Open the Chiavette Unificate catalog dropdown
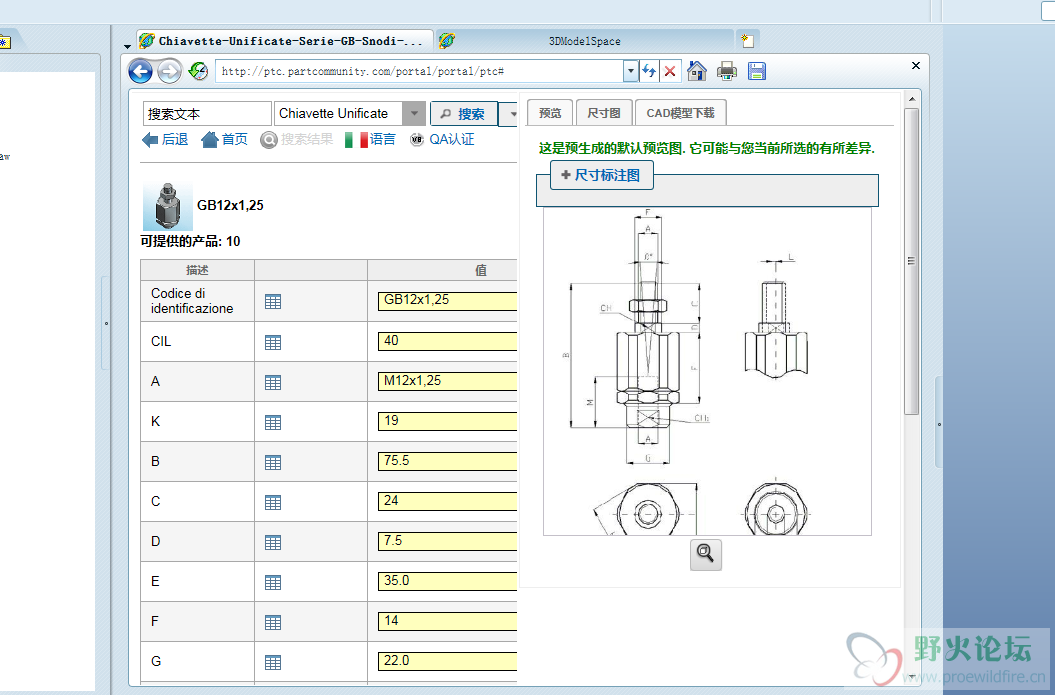This screenshot has height=695, width=1055. [x=414, y=114]
